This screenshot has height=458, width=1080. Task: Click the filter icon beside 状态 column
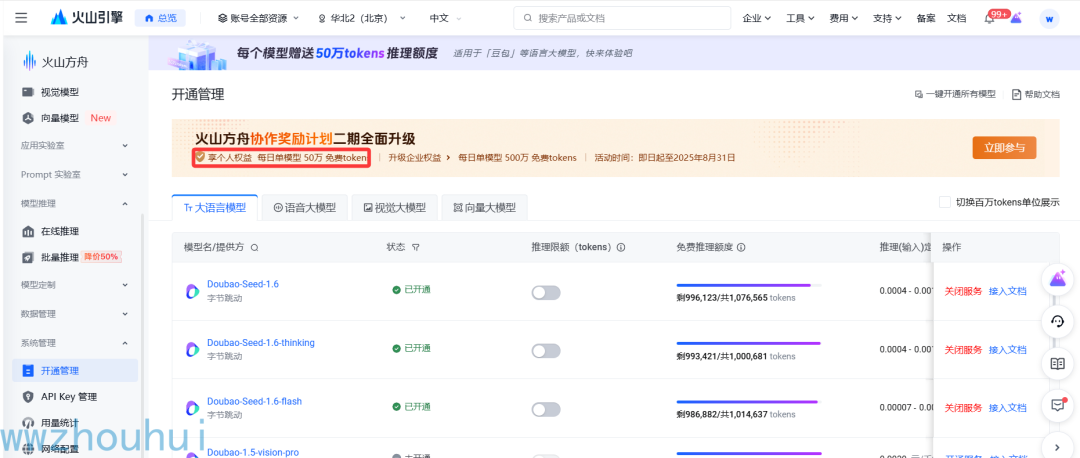[x=415, y=247]
